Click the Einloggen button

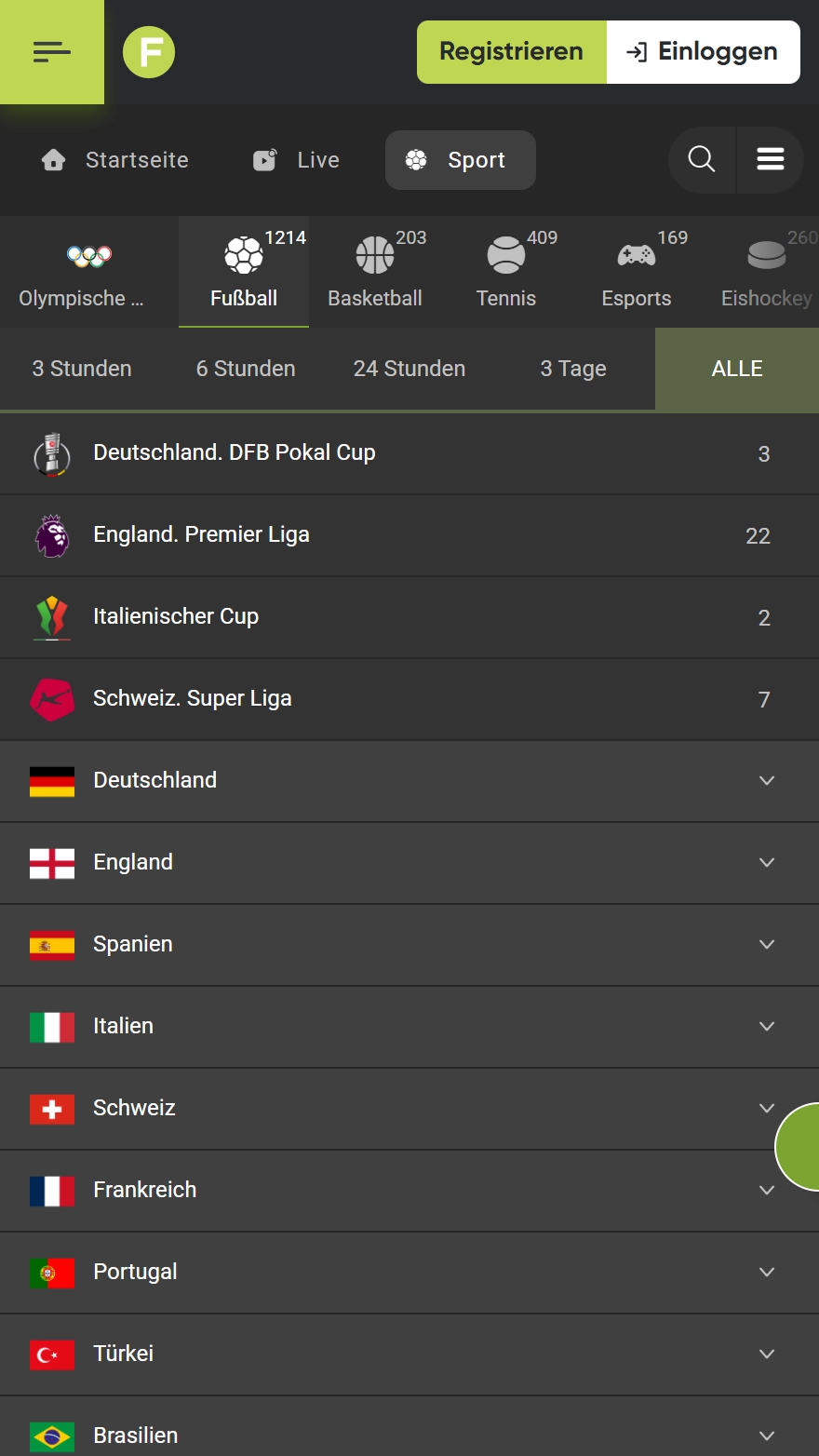coord(703,52)
